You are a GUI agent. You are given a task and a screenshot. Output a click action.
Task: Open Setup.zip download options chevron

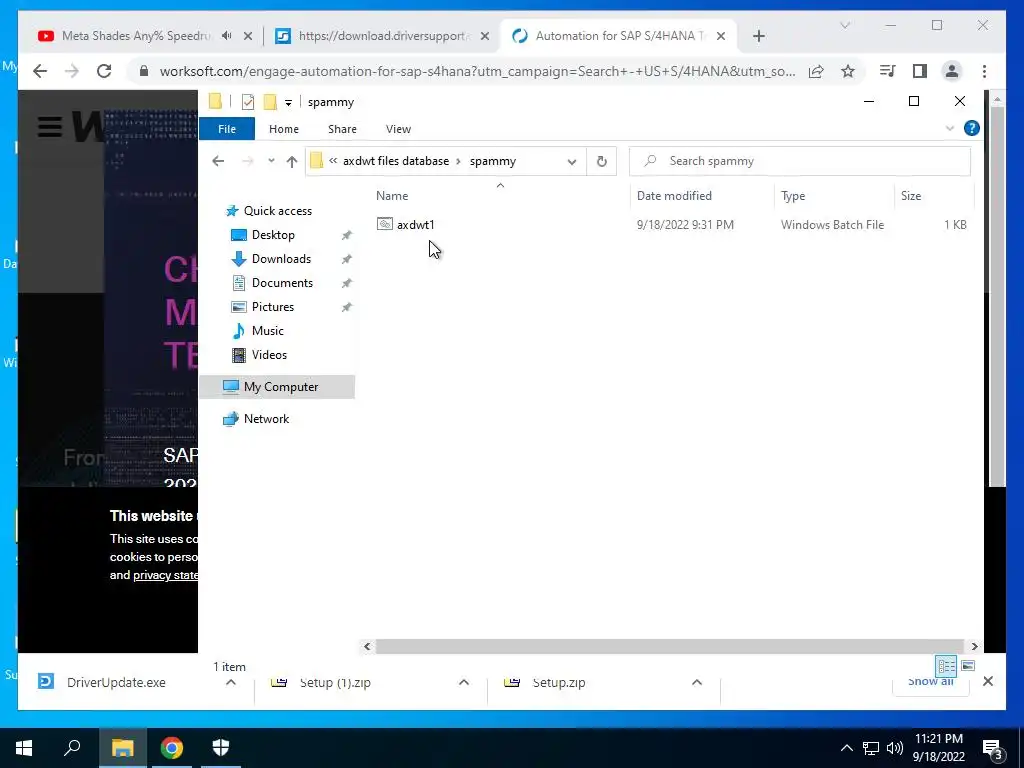[697, 682]
